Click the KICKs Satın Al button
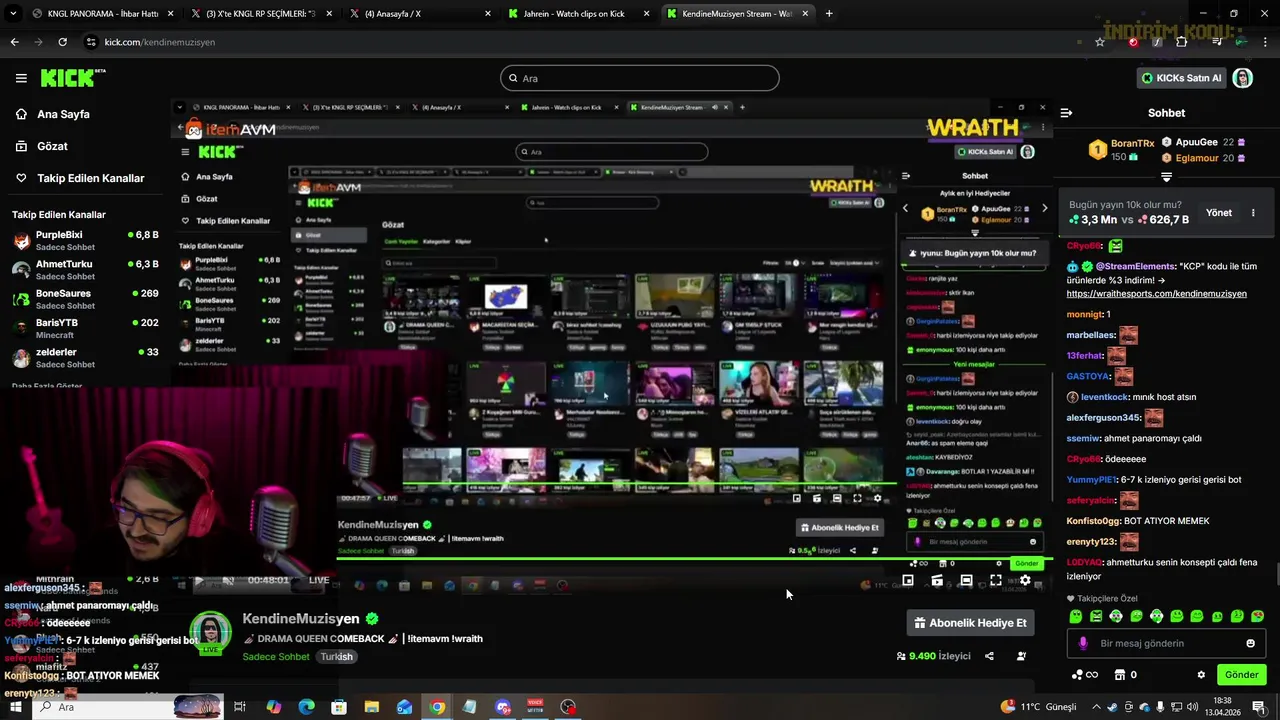 pos(1181,78)
